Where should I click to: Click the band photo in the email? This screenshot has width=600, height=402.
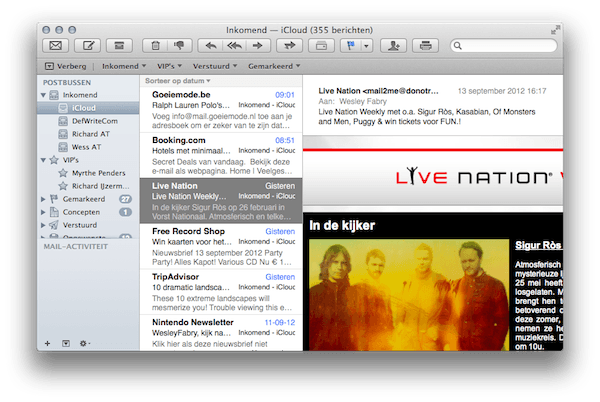click(x=409, y=295)
